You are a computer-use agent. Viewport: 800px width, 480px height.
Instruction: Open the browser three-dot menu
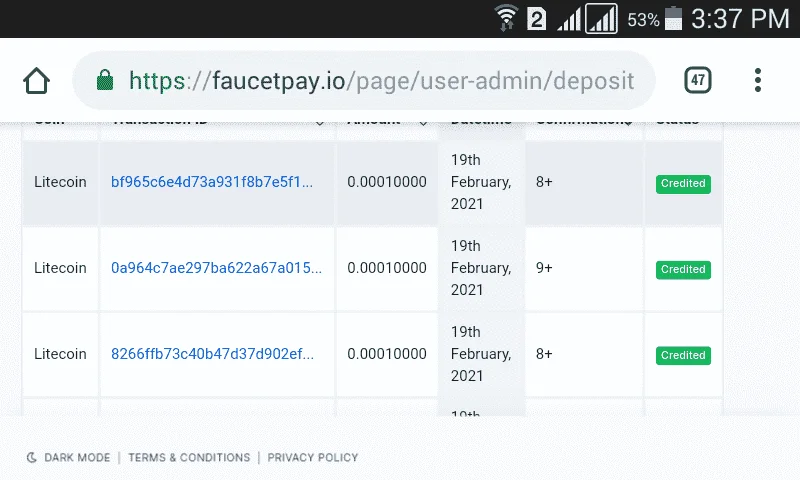pyautogui.click(x=758, y=80)
